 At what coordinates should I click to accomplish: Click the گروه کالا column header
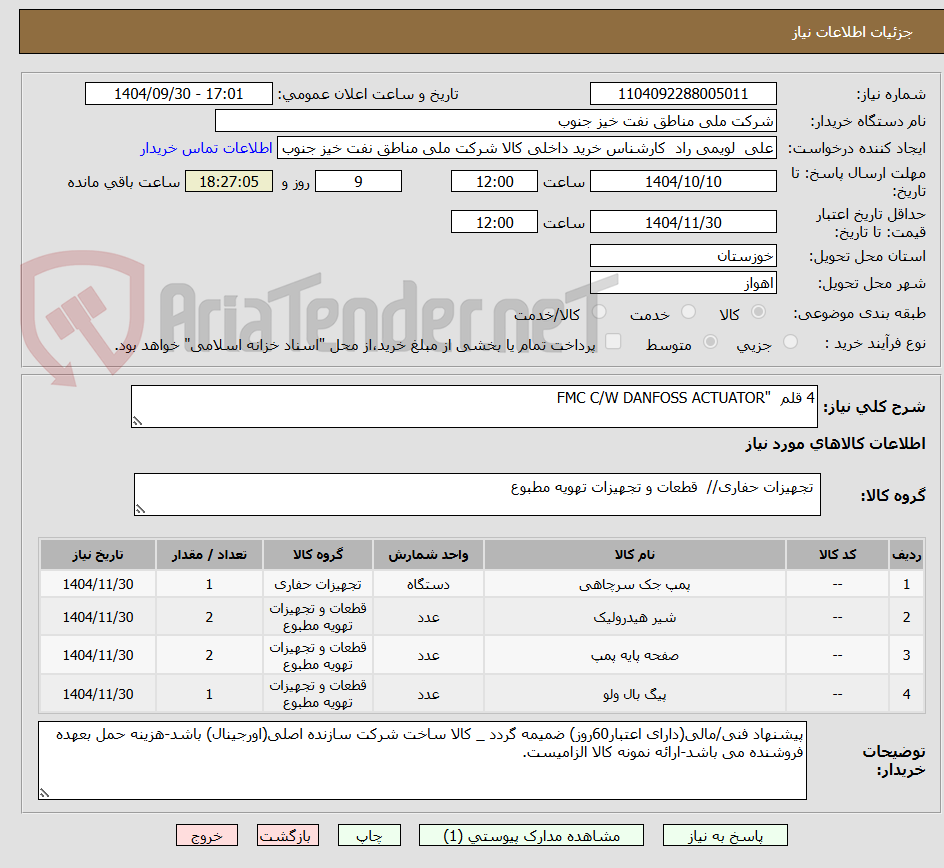tap(318, 554)
